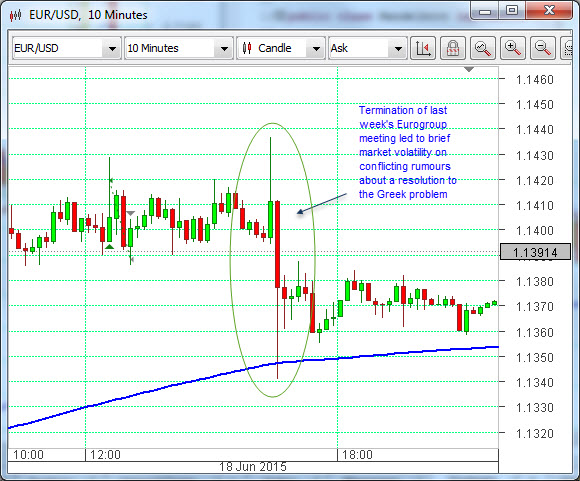Image resolution: width=580 pixels, height=481 pixels.
Task: Click the magnifier auto-zoom chart icon
Action: coord(483,48)
